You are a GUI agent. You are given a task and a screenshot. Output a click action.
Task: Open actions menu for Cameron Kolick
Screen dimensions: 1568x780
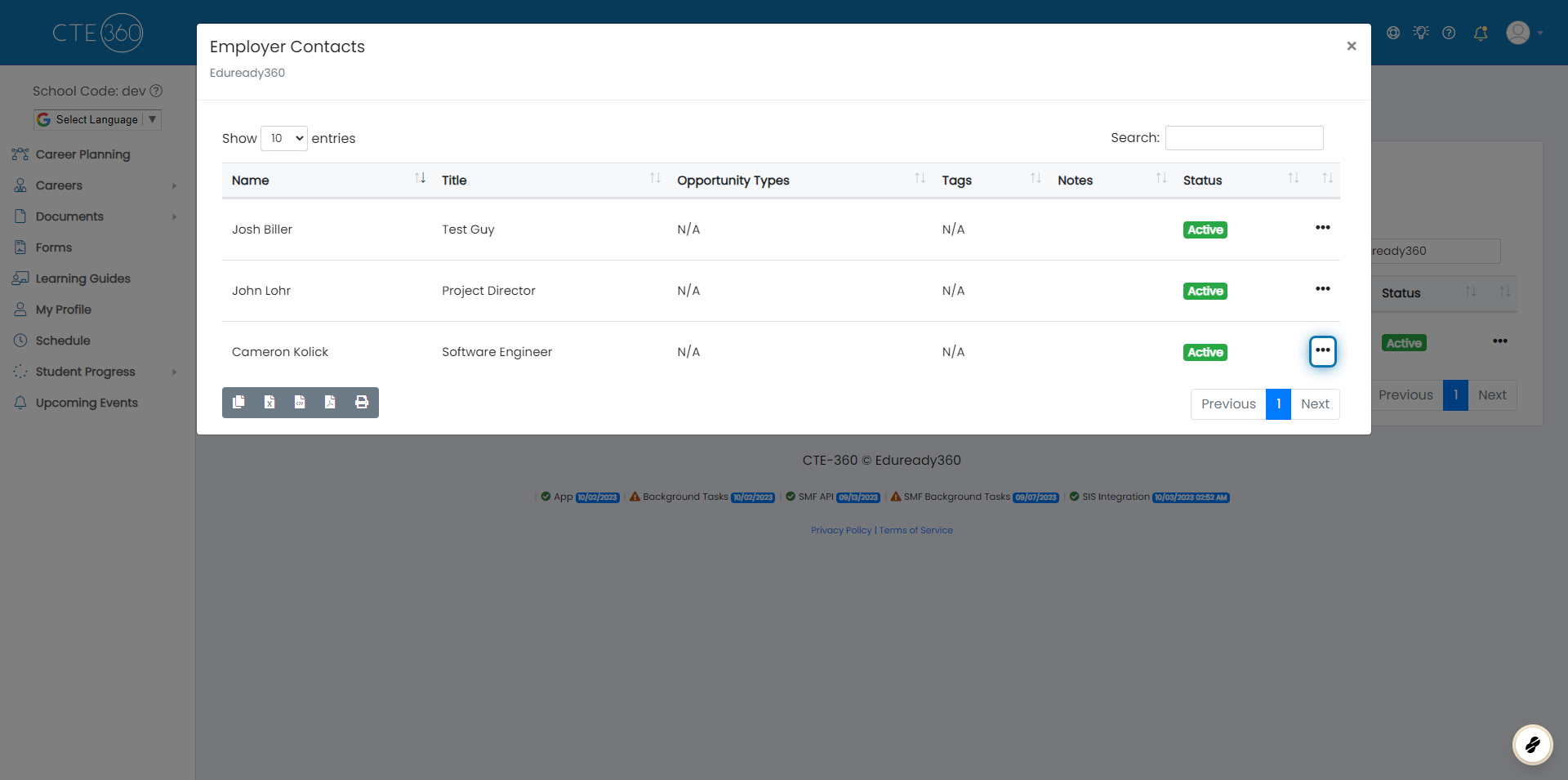point(1323,351)
